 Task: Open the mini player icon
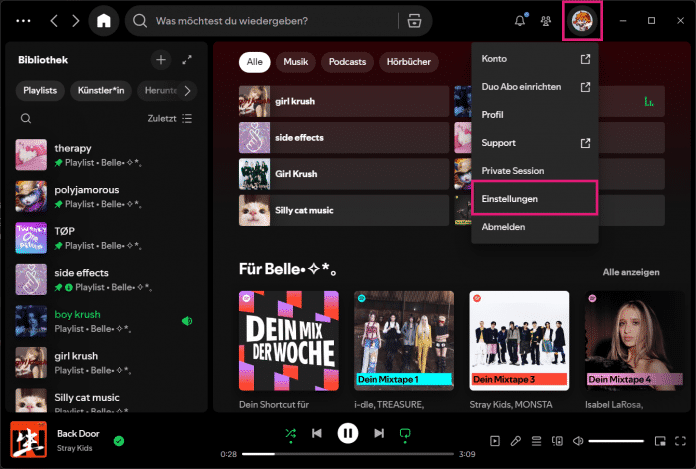pos(659,440)
